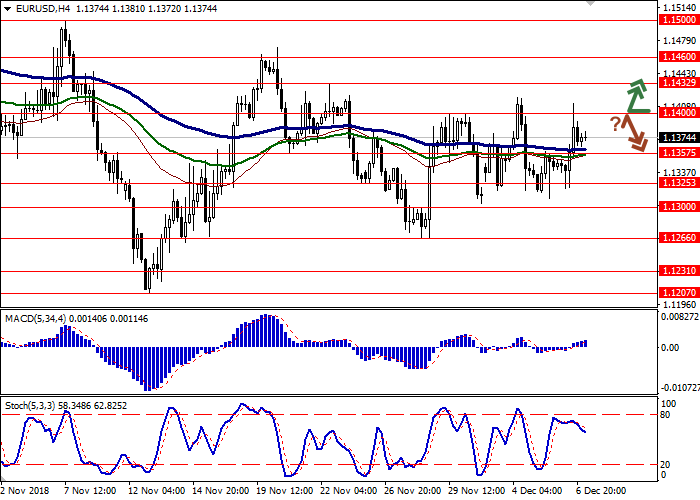Click the green upward forecast arrow

[x=637, y=95]
